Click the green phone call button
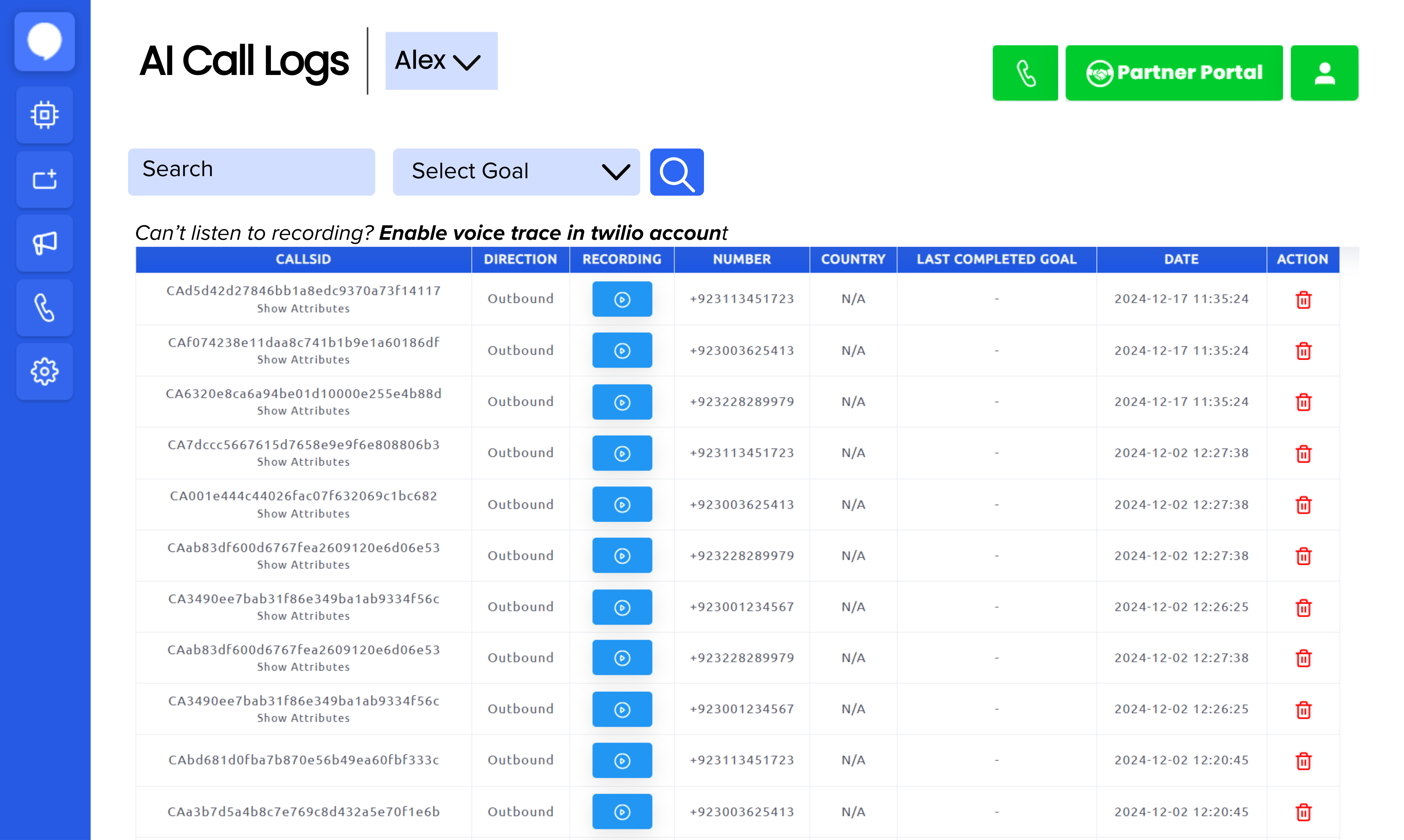 (x=1025, y=73)
